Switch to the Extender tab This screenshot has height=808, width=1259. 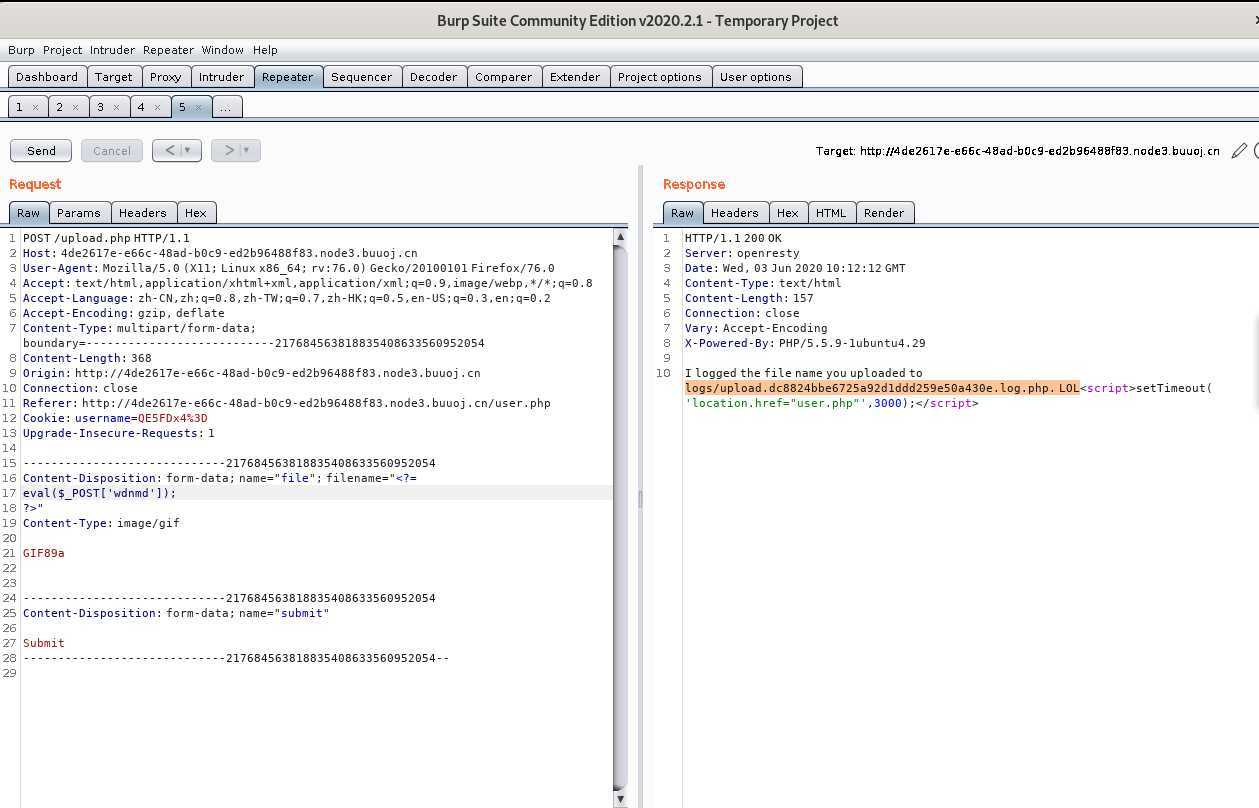click(575, 77)
